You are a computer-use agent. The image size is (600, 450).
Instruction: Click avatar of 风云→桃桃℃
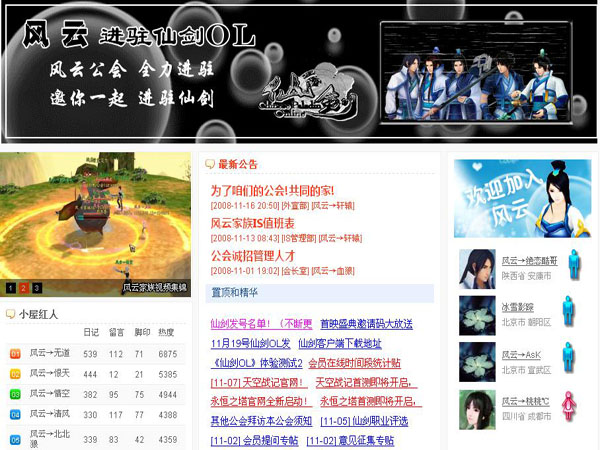[477, 410]
